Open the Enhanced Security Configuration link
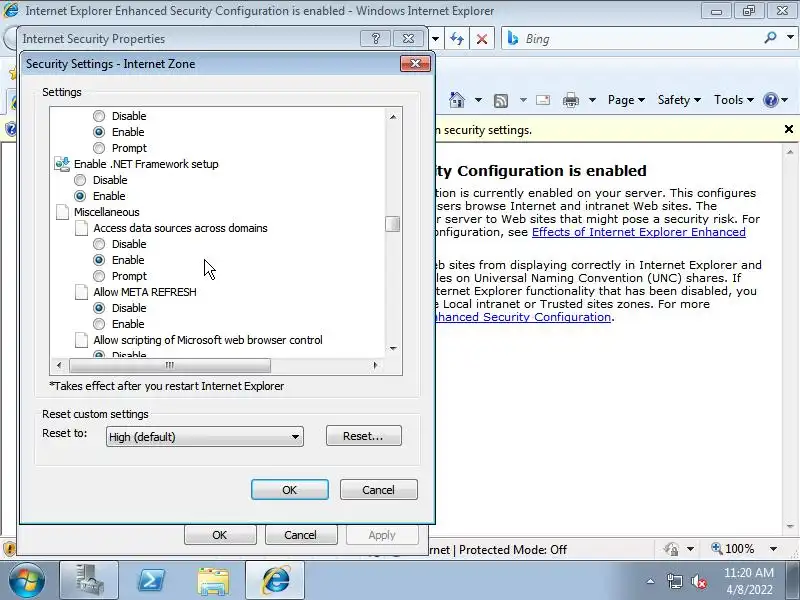The height and width of the screenshot is (600, 800). (523, 317)
